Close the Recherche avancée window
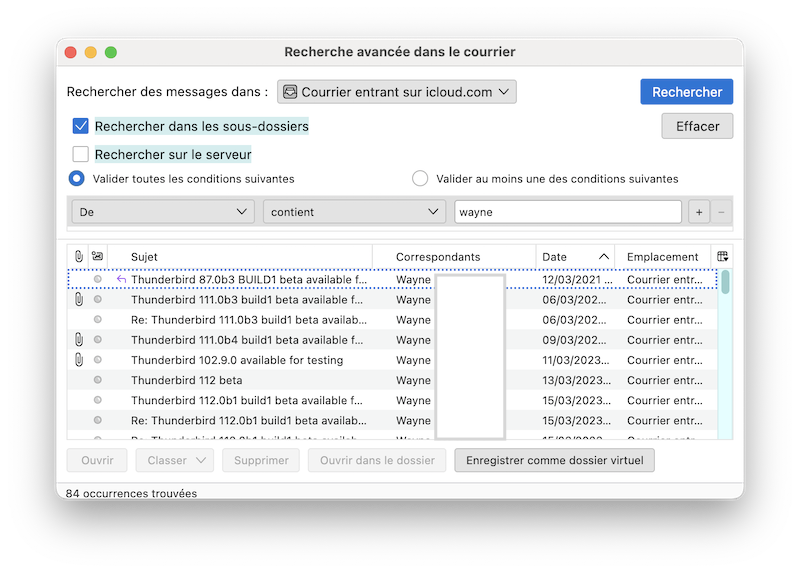 point(71,52)
